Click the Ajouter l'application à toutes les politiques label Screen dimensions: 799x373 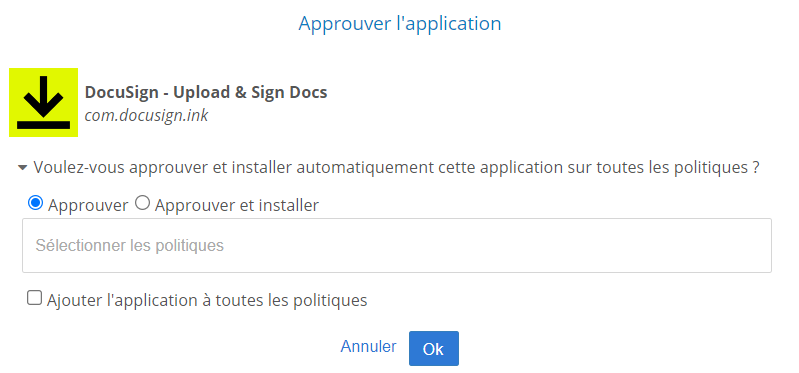(x=207, y=300)
